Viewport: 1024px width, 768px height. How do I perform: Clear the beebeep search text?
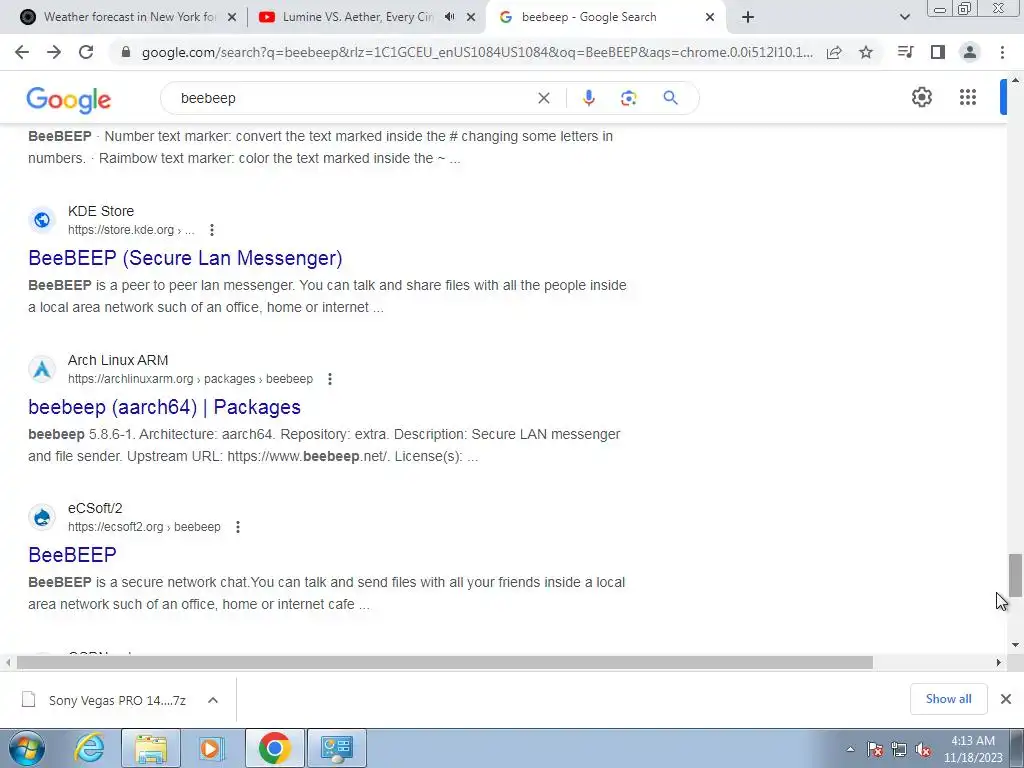[543, 98]
